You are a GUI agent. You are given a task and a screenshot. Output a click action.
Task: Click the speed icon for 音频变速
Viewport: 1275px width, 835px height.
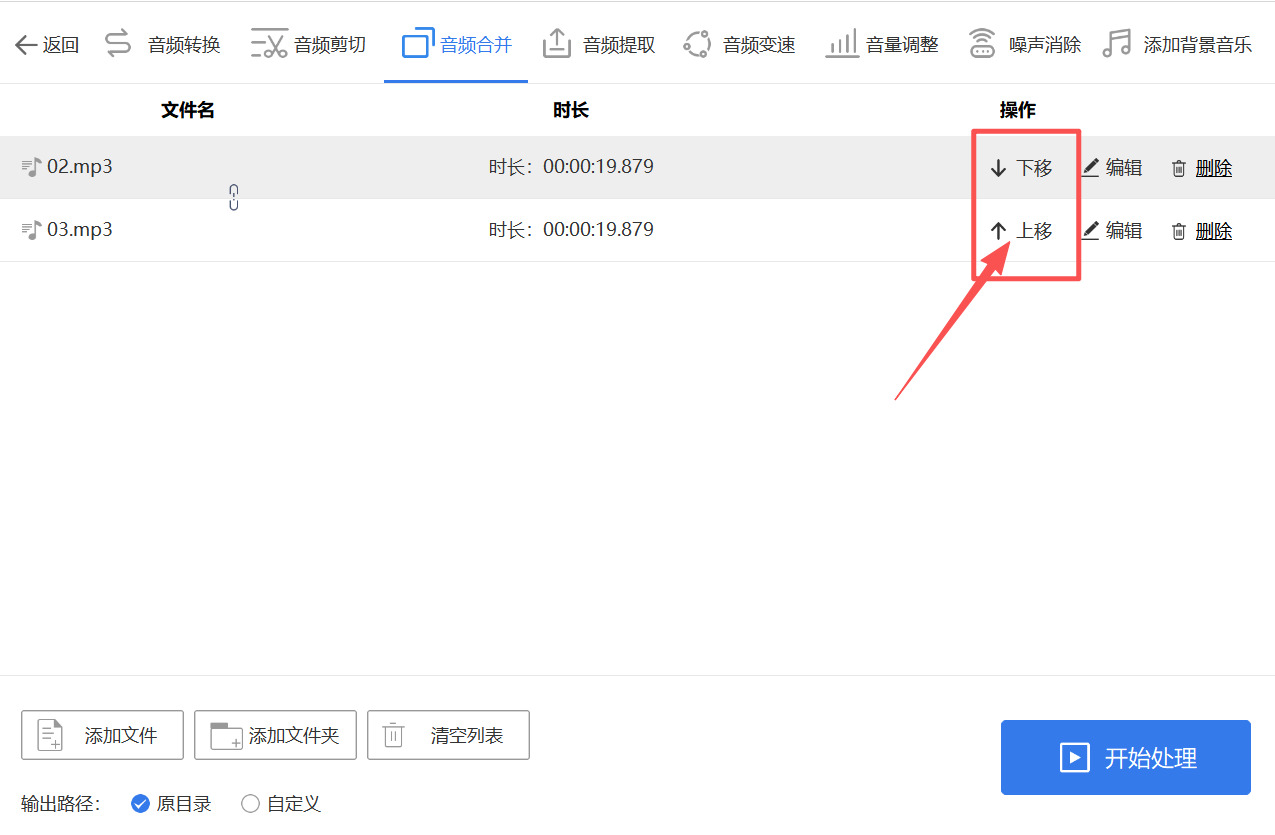tap(697, 44)
